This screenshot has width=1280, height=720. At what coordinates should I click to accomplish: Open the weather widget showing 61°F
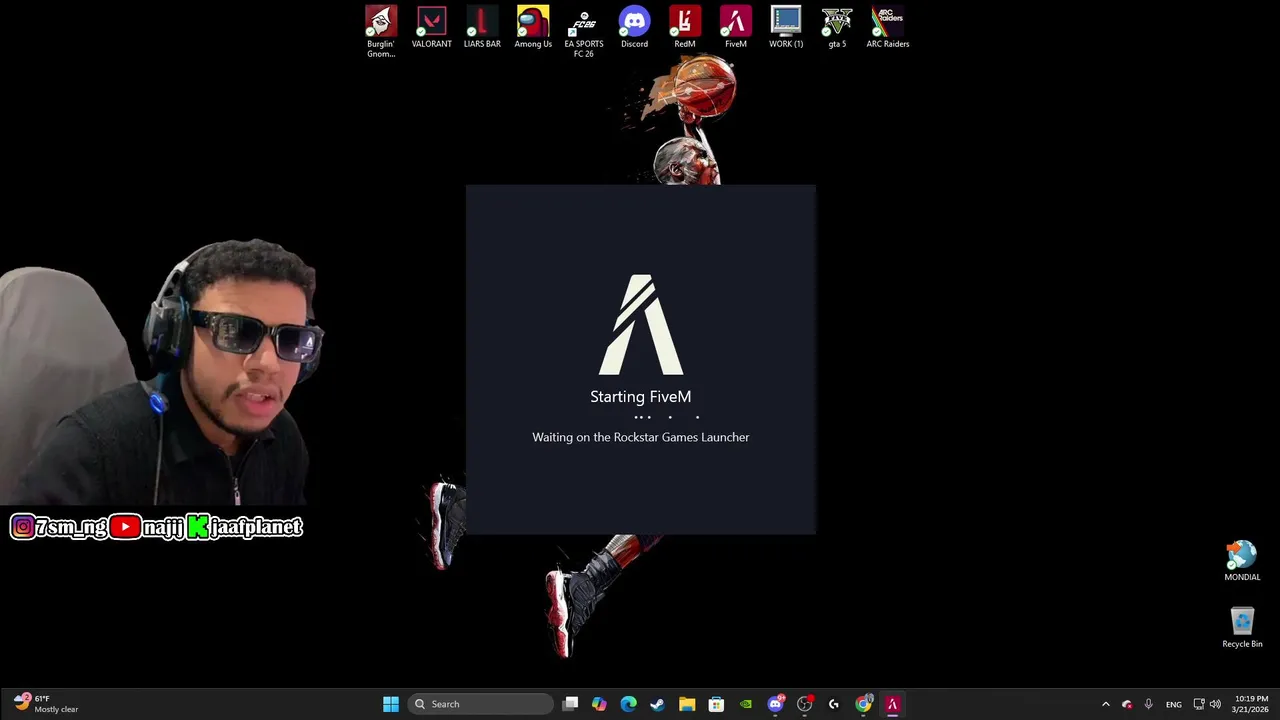click(45, 704)
